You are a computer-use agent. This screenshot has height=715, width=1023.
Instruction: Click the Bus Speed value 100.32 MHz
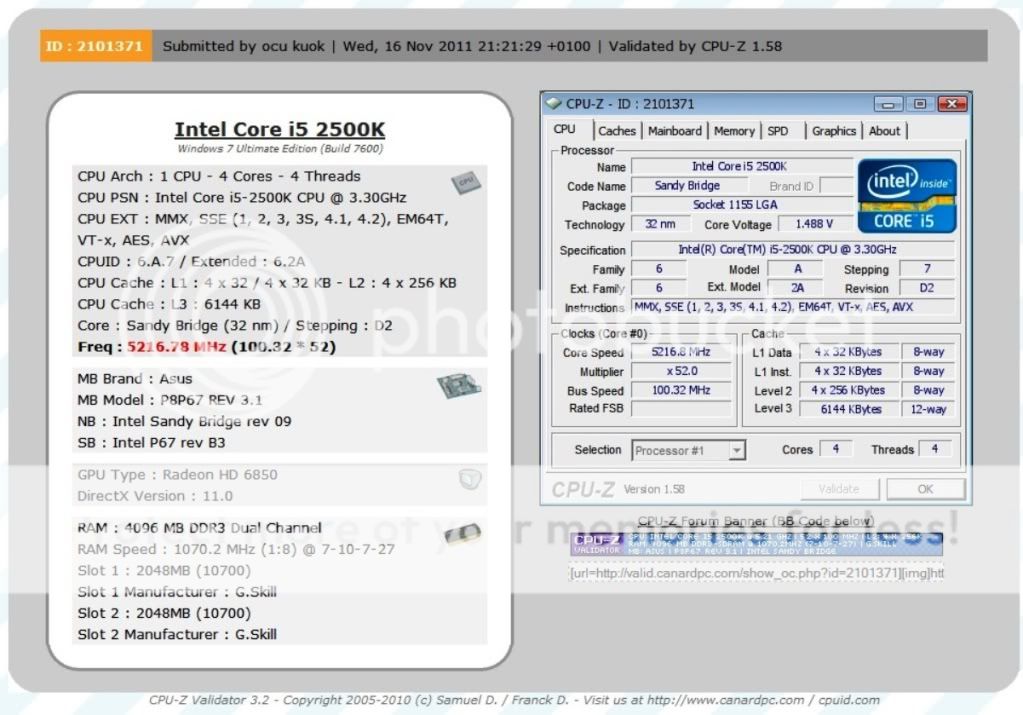pyautogui.click(x=681, y=390)
